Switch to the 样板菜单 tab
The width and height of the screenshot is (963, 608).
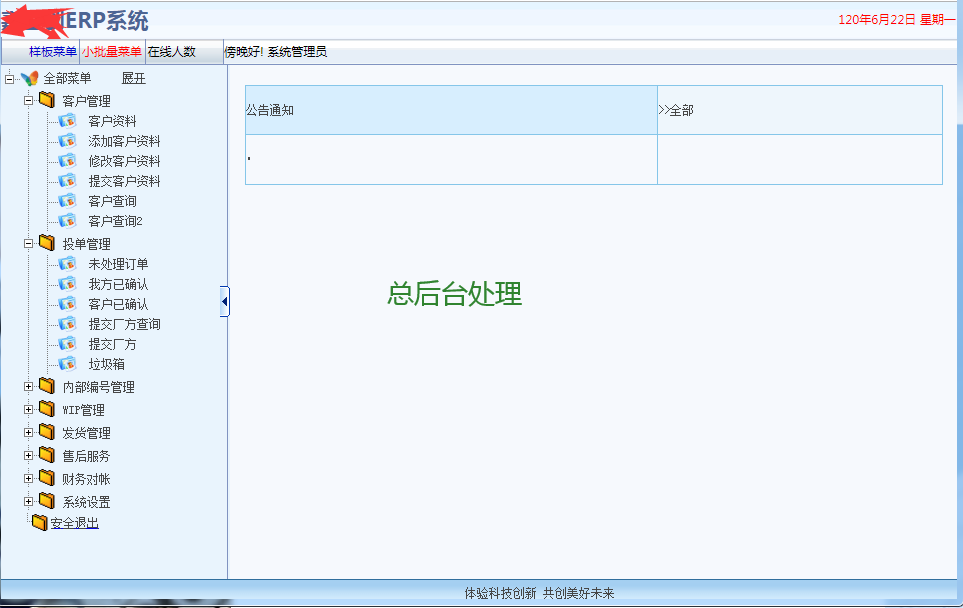52,52
